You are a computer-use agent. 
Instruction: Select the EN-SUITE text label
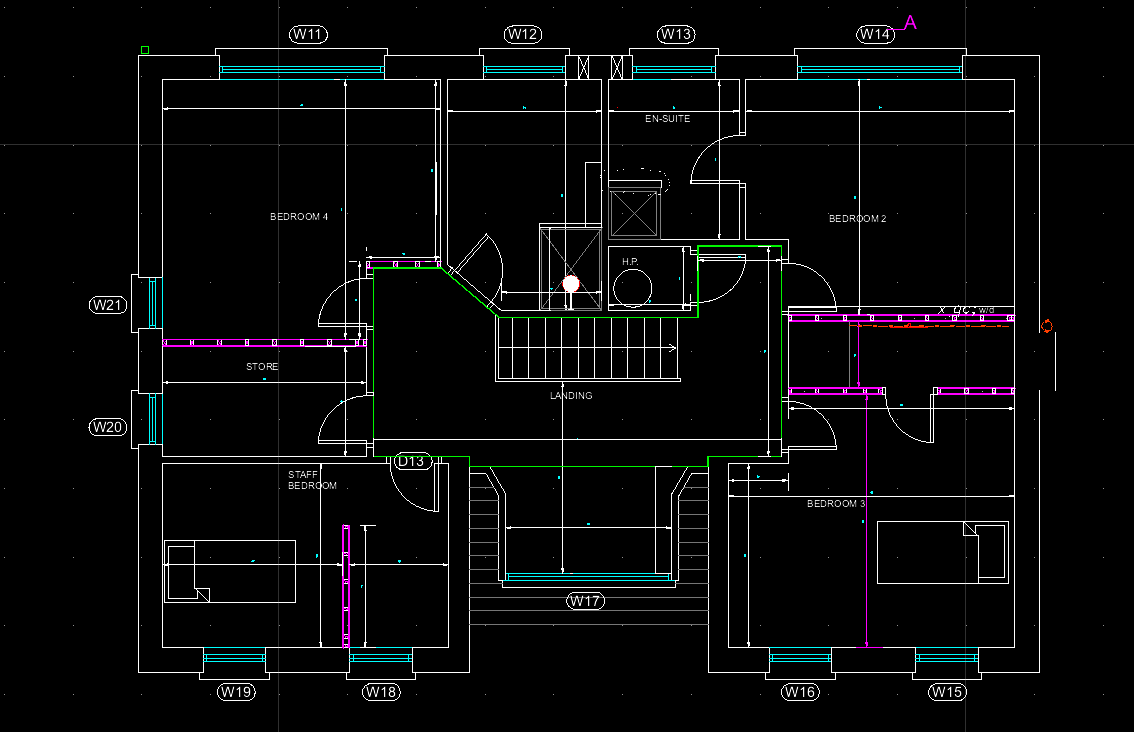667,119
